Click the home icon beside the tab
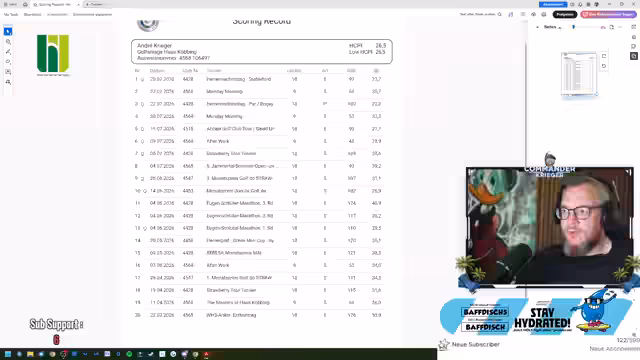640x360 pixels. point(25,4)
